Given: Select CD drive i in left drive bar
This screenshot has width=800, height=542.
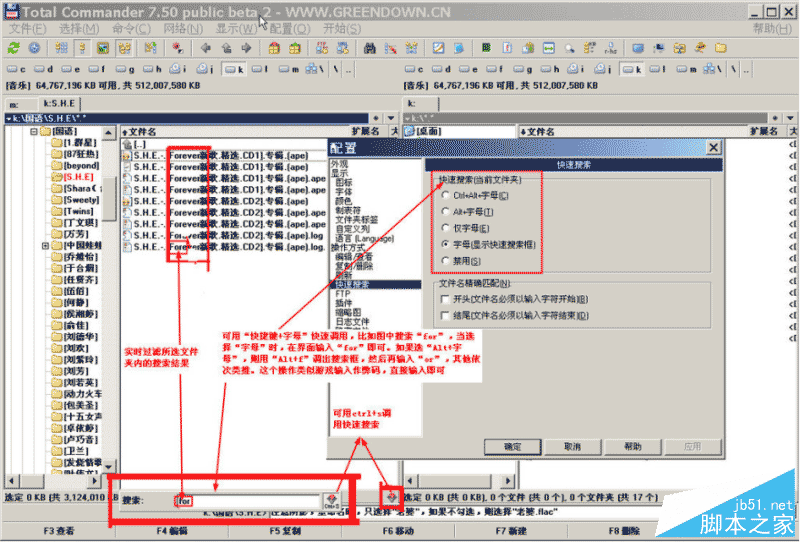Looking at the screenshot, I should point(178,69).
